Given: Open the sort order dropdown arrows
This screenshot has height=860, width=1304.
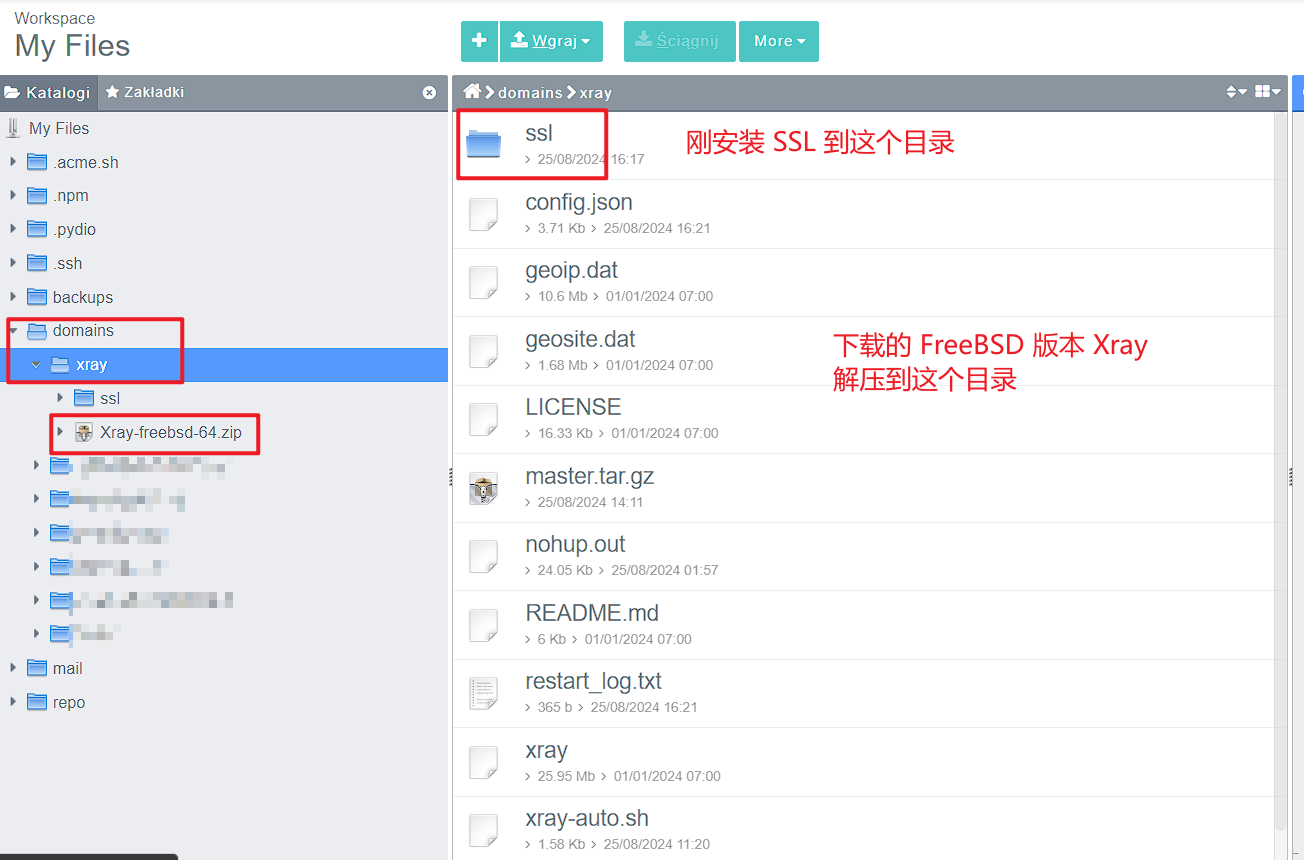Looking at the screenshot, I should pos(1236,92).
